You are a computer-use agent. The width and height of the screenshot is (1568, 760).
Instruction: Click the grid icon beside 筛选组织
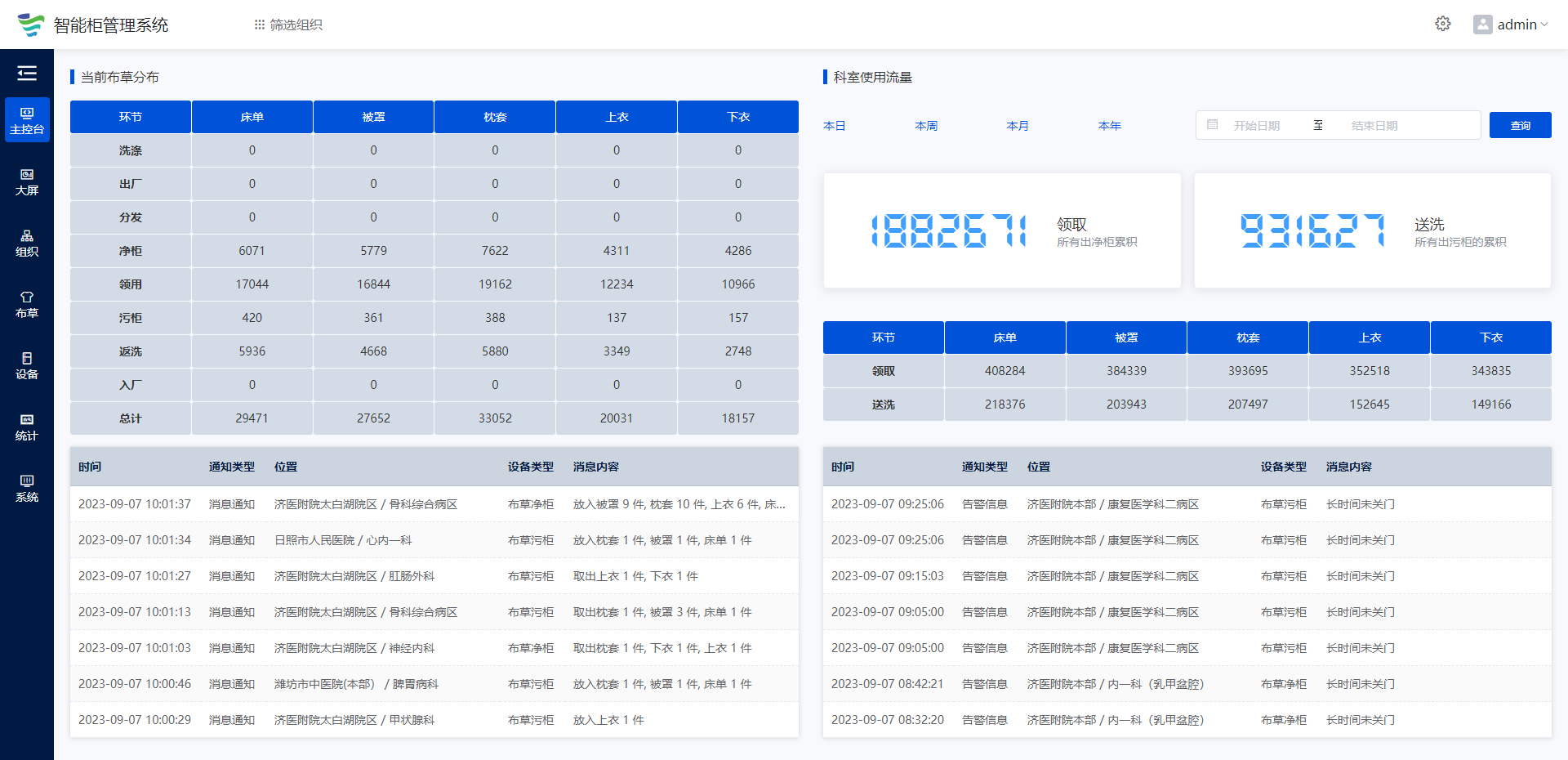point(260,25)
